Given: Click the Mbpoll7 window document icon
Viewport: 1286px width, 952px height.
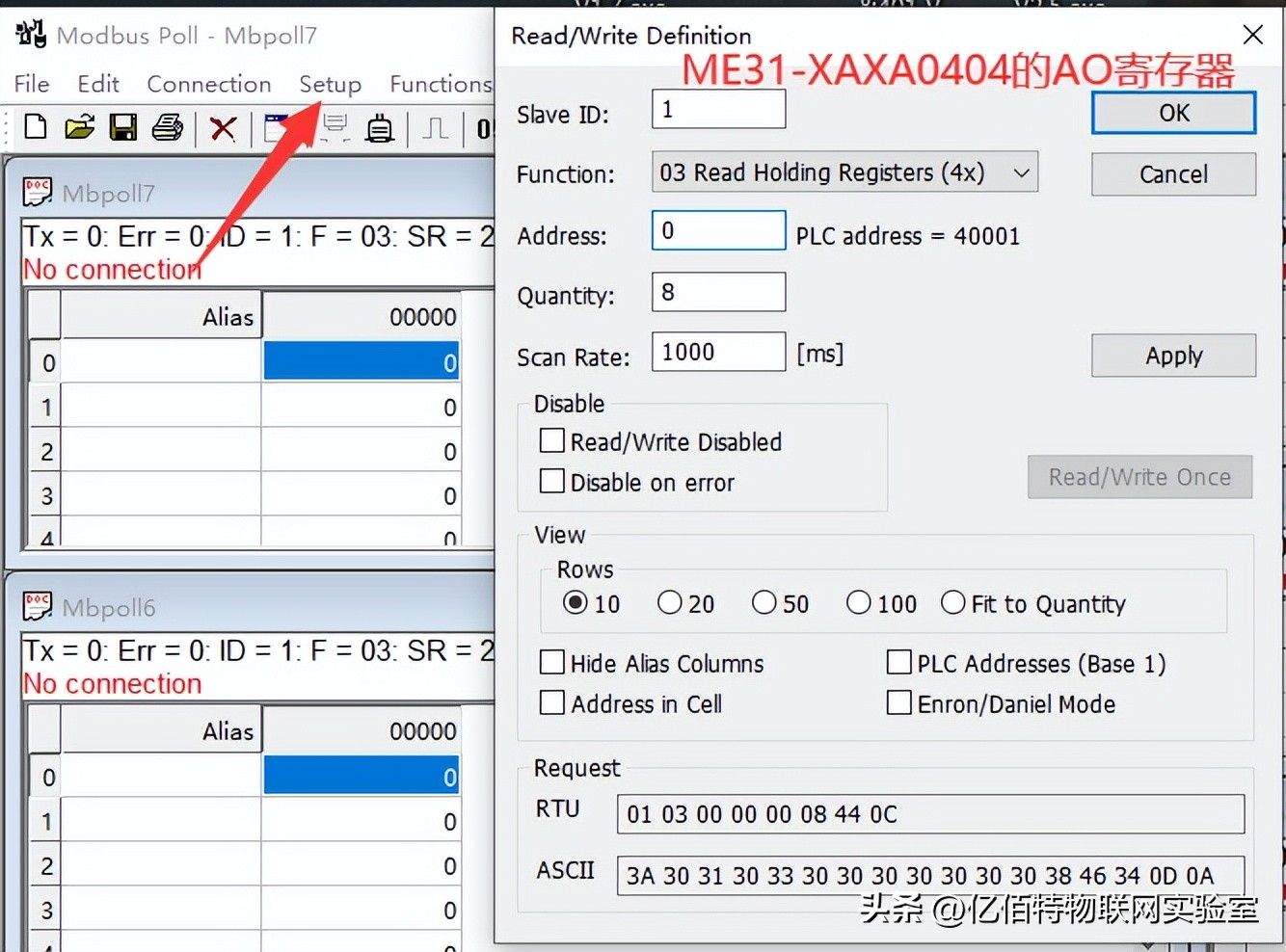Looking at the screenshot, I should click(x=38, y=193).
